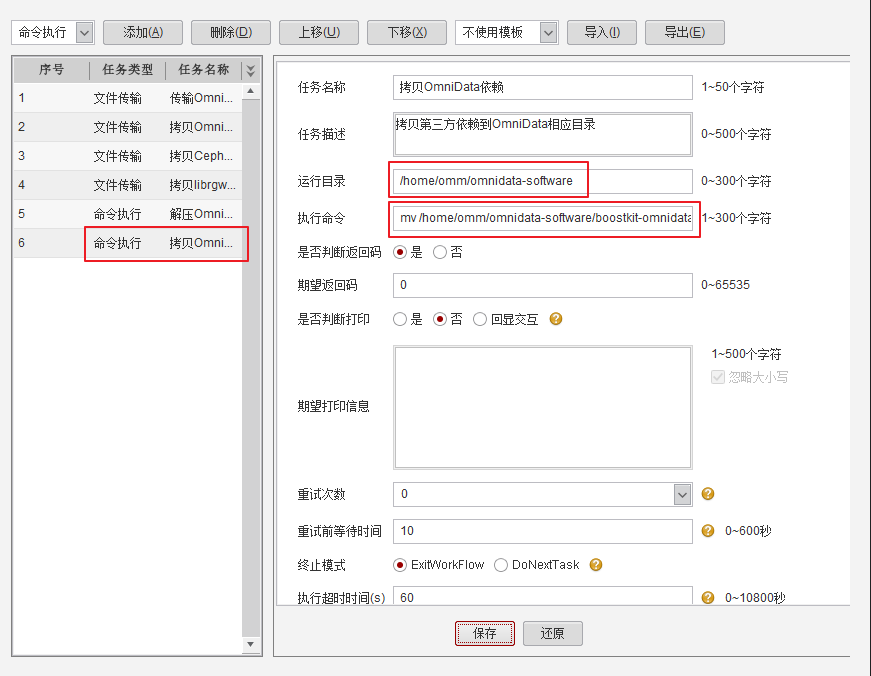Click 删除(D) button
The height and width of the screenshot is (676, 871).
[231, 32]
